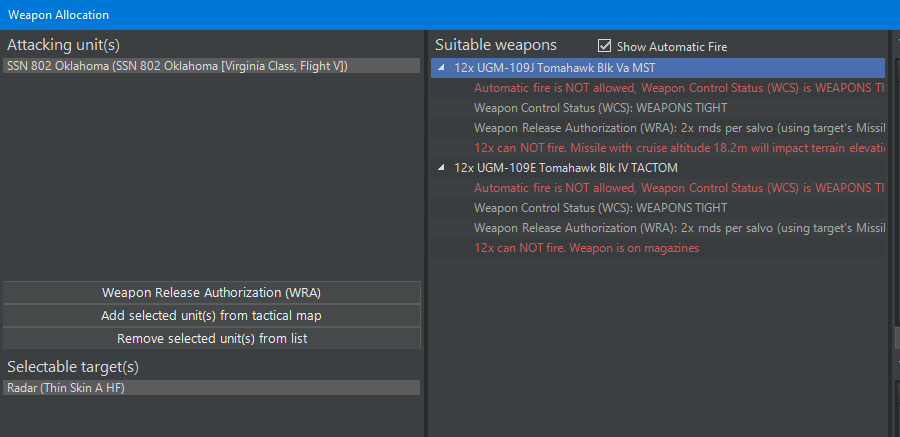
Task: Collapse the UGM-109J Tomahawk Blk Va MST group
Action: 441,68
